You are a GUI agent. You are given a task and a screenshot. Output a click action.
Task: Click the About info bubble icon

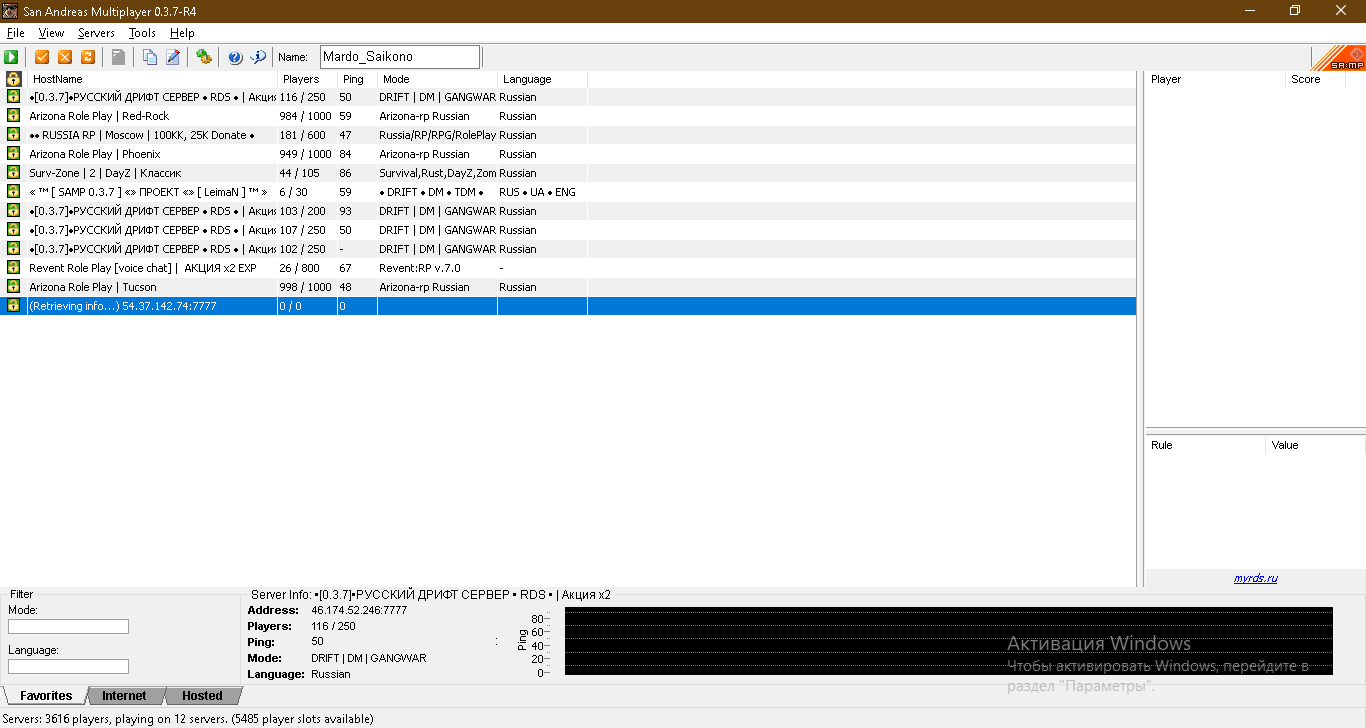point(258,57)
